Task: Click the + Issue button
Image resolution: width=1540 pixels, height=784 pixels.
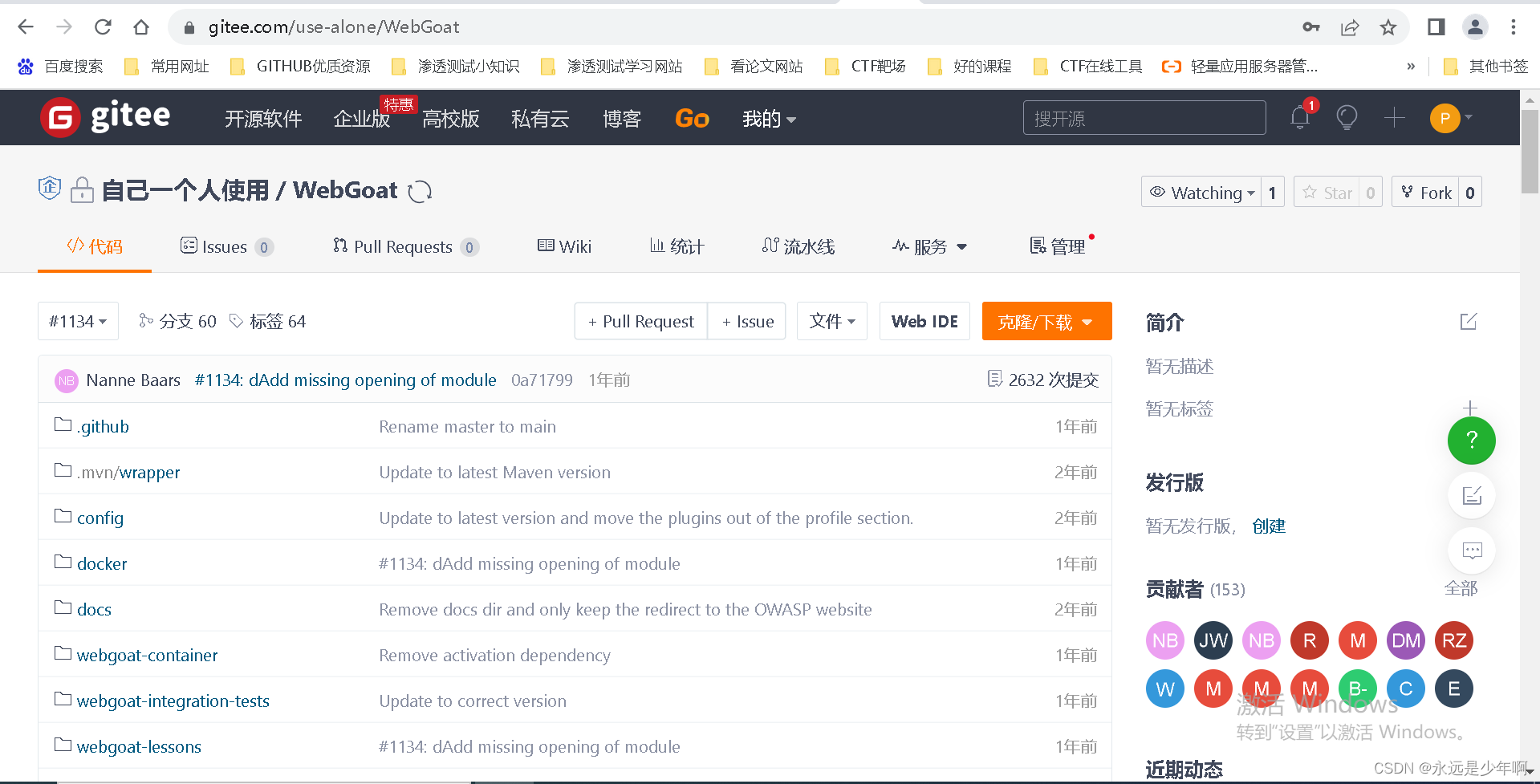Action: [x=747, y=321]
